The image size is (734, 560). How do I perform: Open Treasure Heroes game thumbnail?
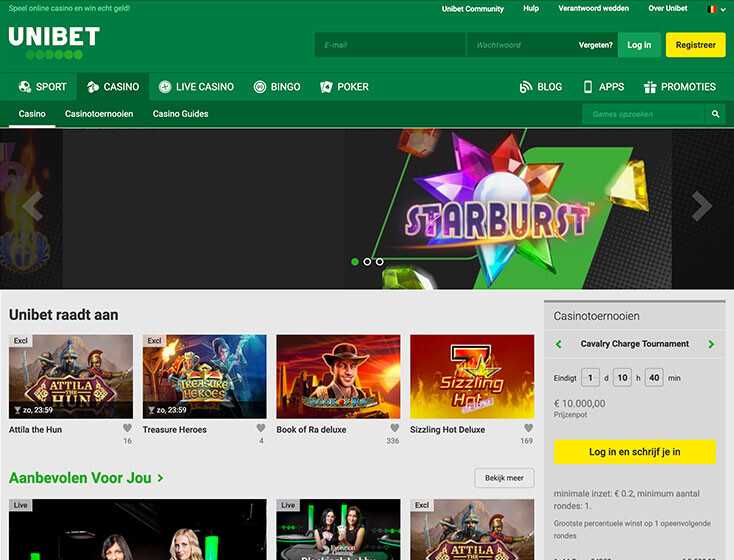[x=205, y=376]
